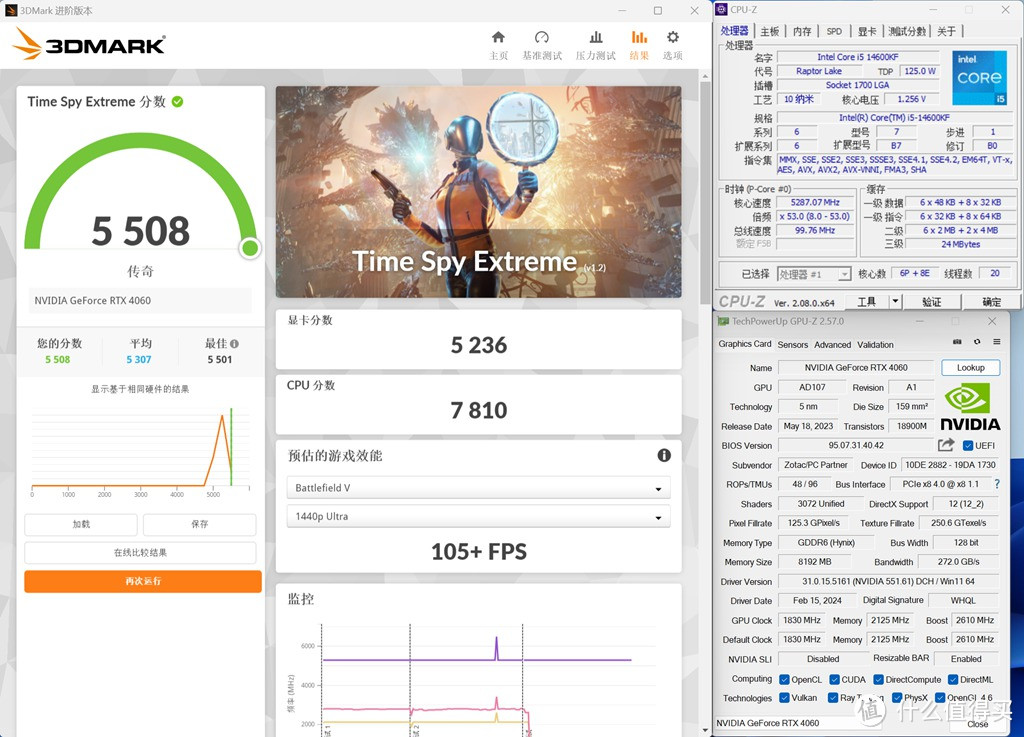Open the GPU-Z Advanced tab
Image resolution: width=1024 pixels, height=737 pixels.
[832, 345]
